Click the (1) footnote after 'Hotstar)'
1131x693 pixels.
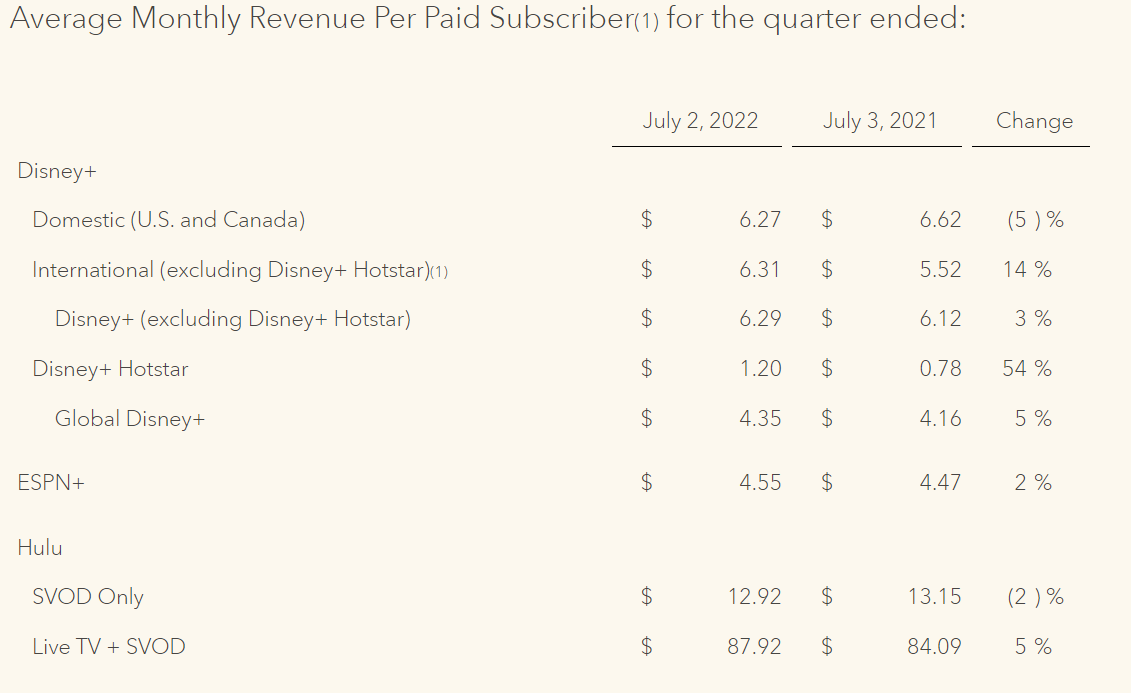(x=439, y=272)
